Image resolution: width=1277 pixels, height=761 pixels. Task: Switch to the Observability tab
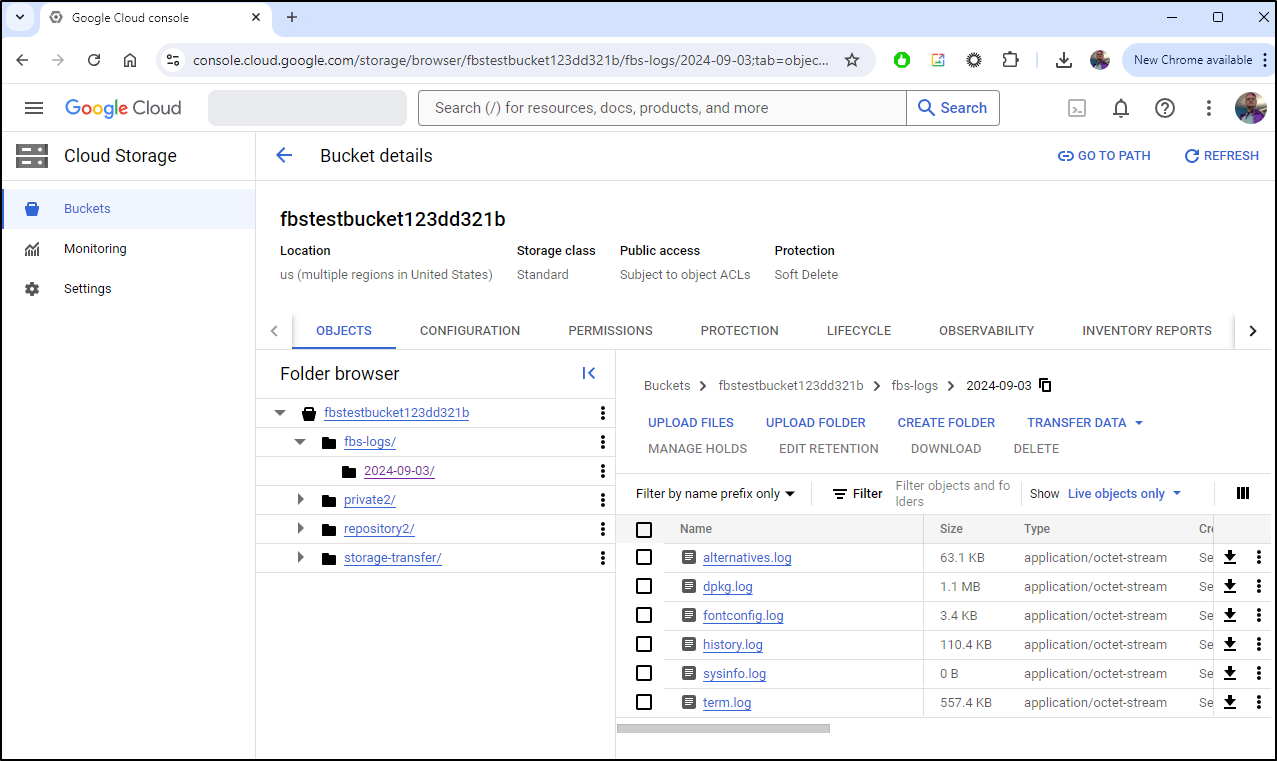click(986, 331)
